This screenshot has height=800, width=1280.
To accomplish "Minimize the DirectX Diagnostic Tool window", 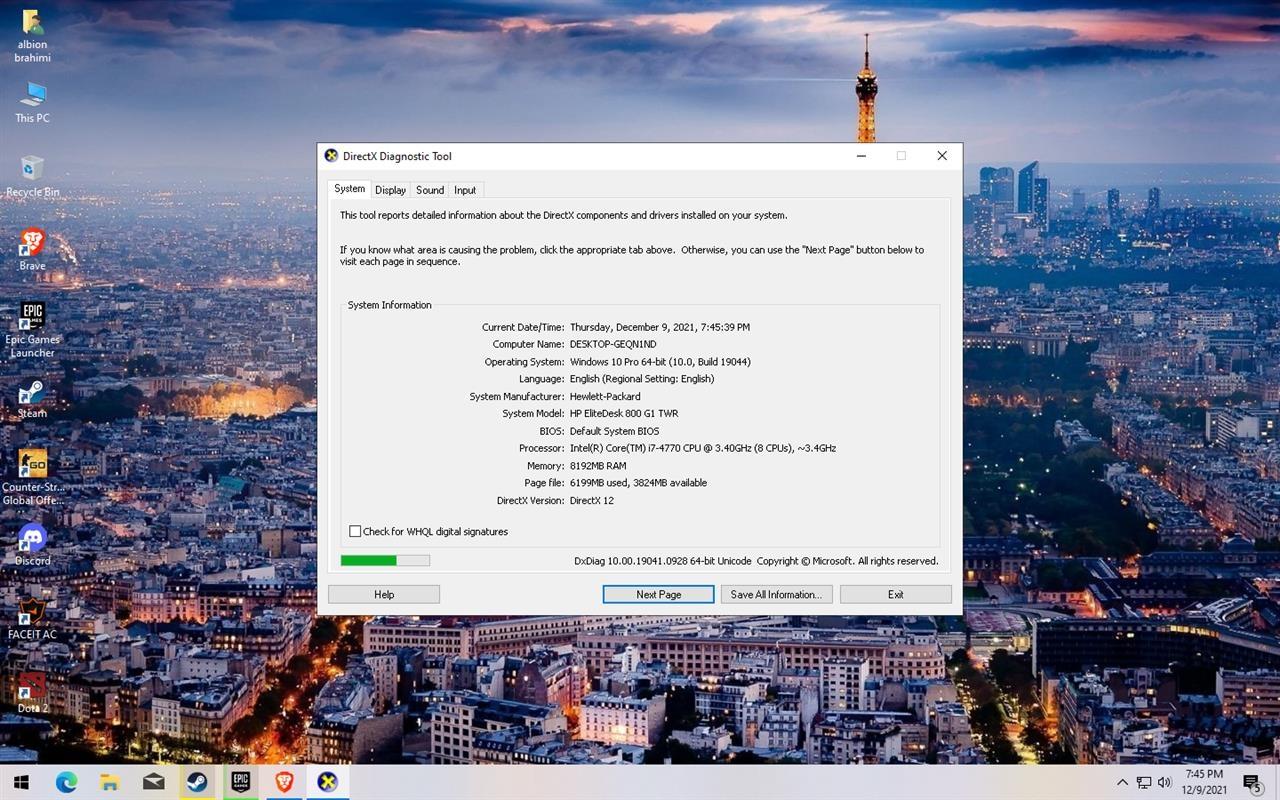I will pyautogui.click(x=861, y=156).
